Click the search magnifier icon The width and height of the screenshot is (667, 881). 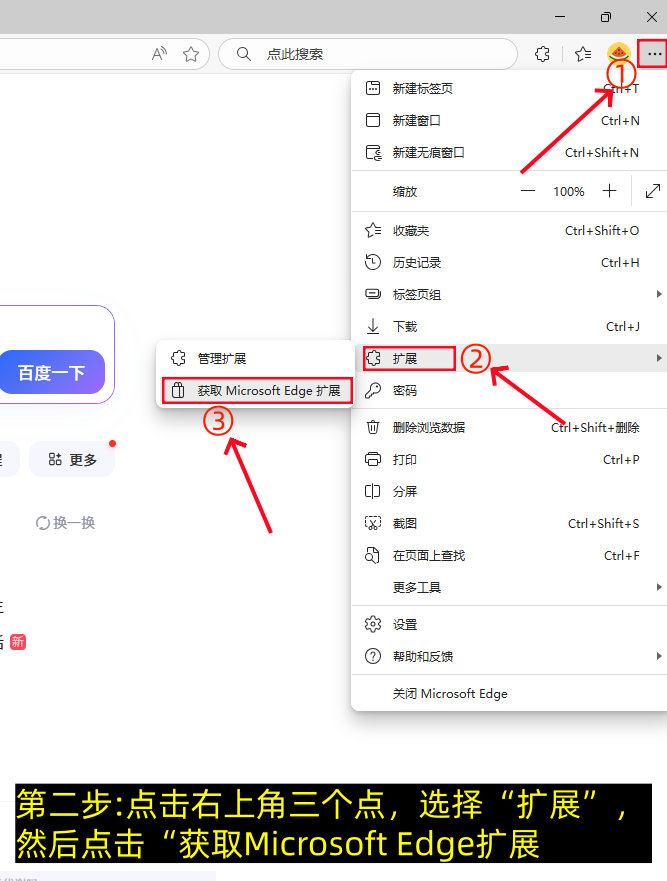(x=243, y=54)
